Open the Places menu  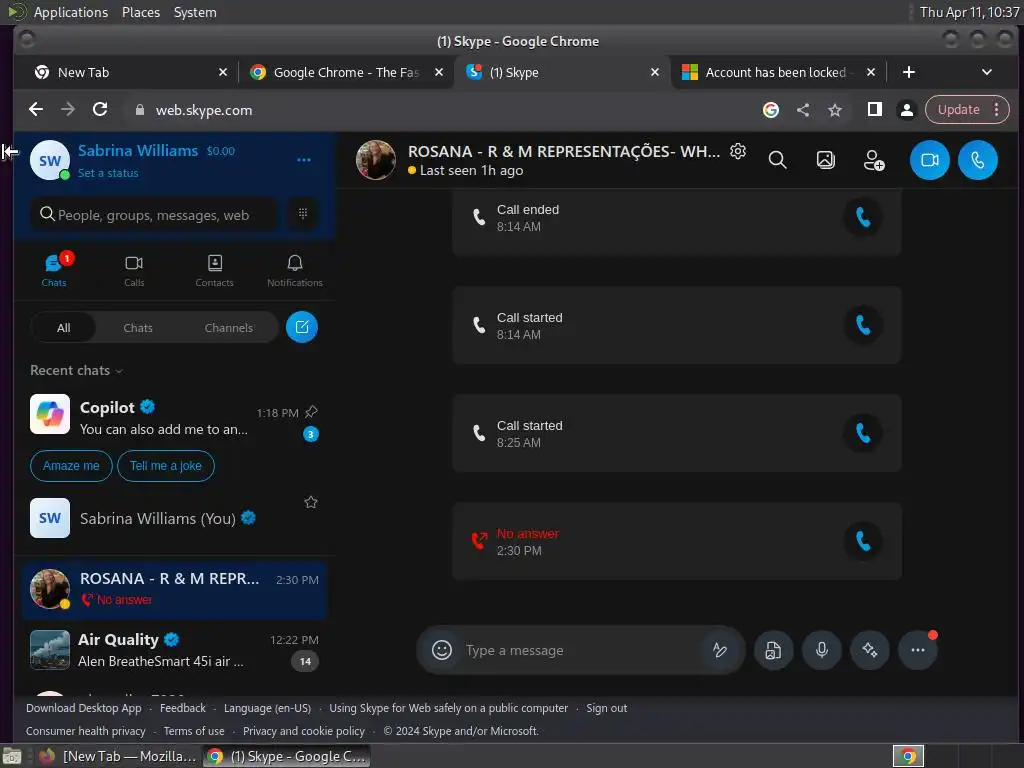click(140, 12)
